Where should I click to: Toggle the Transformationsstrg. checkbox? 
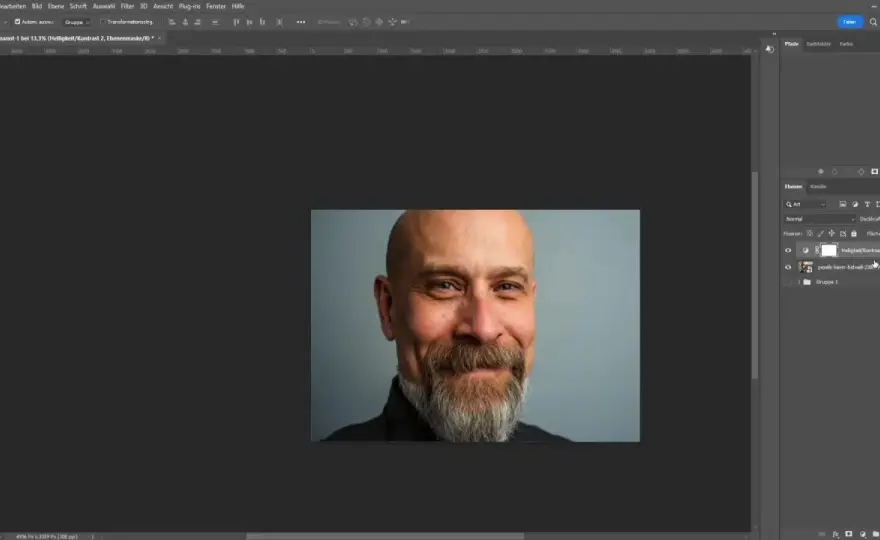click(x=103, y=22)
